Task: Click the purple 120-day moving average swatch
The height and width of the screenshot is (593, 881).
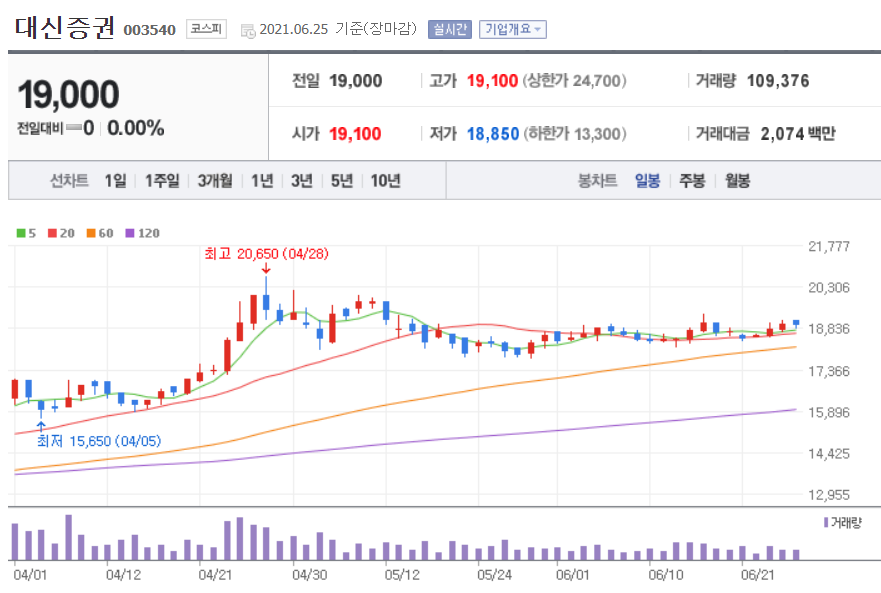Action: pyautogui.click(x=130, y=233)
